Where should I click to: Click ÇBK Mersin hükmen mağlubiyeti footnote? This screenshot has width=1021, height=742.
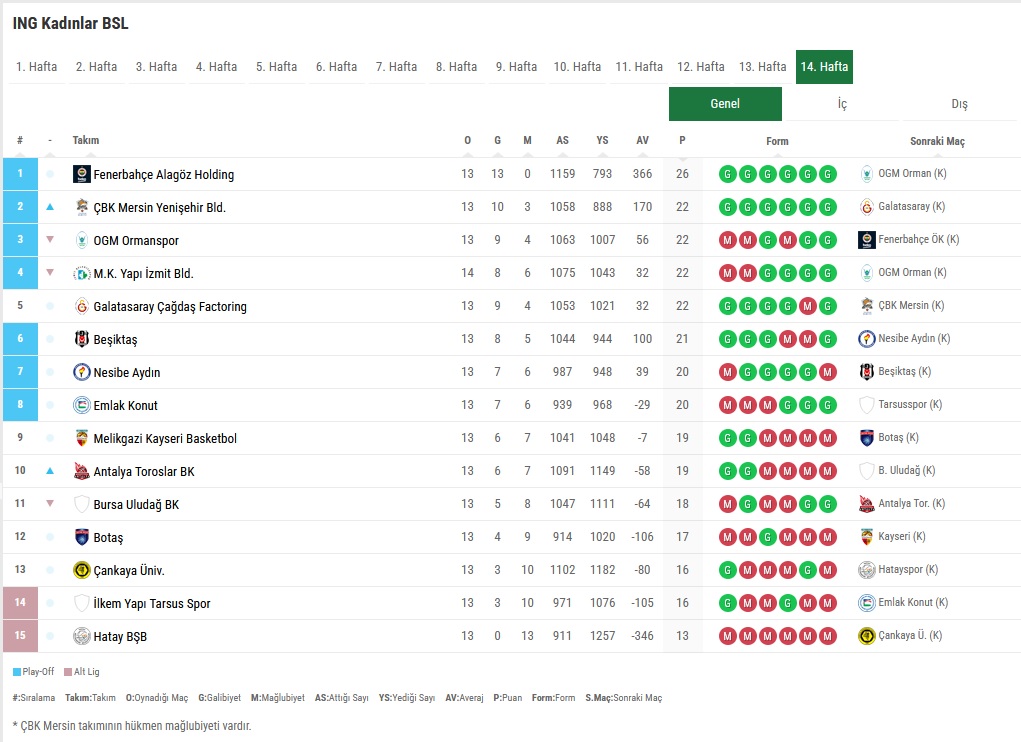pyautogui.click(x=132, y=726)
